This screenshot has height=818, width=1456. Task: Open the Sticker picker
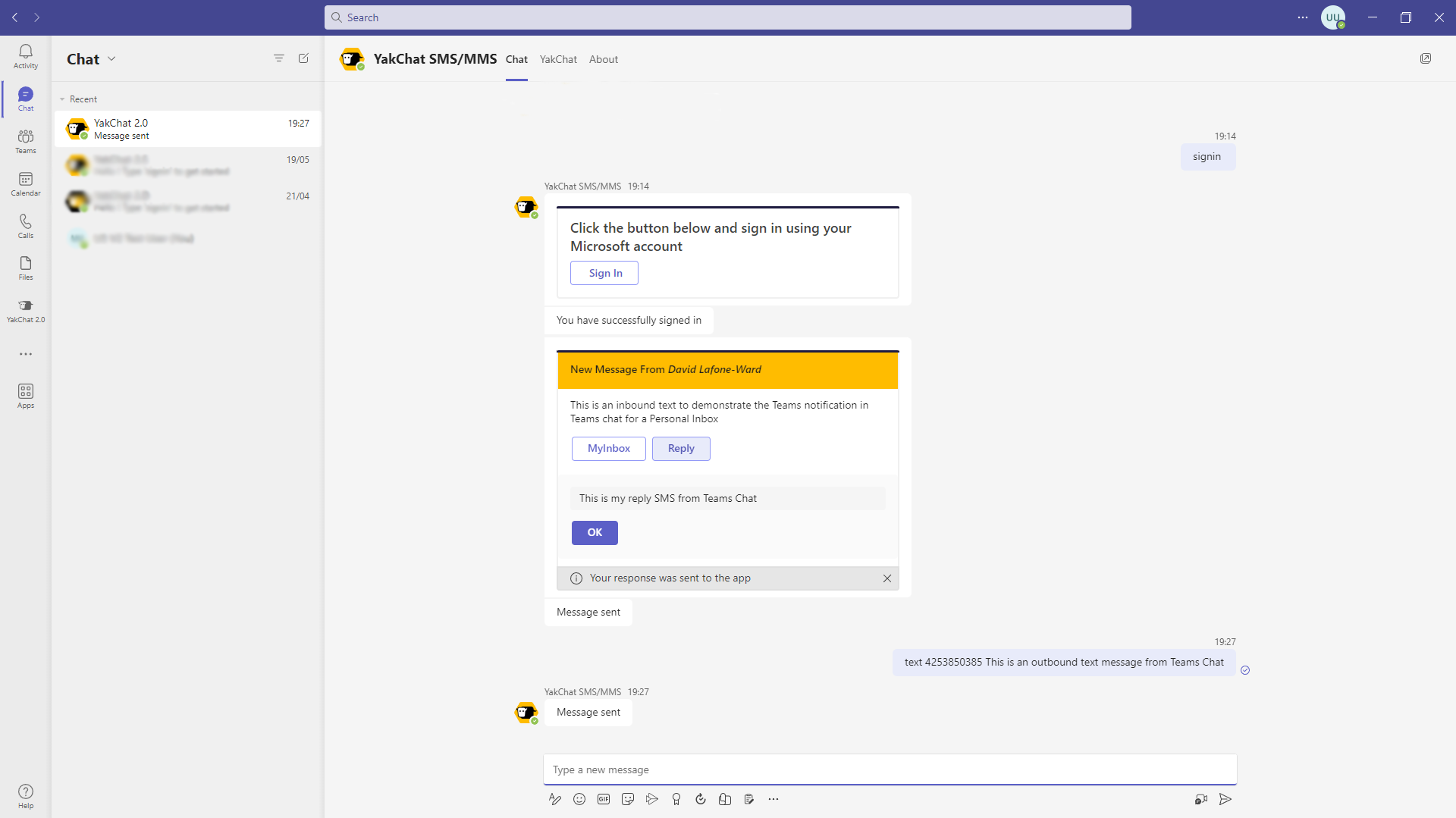click(x=628, y=799)
